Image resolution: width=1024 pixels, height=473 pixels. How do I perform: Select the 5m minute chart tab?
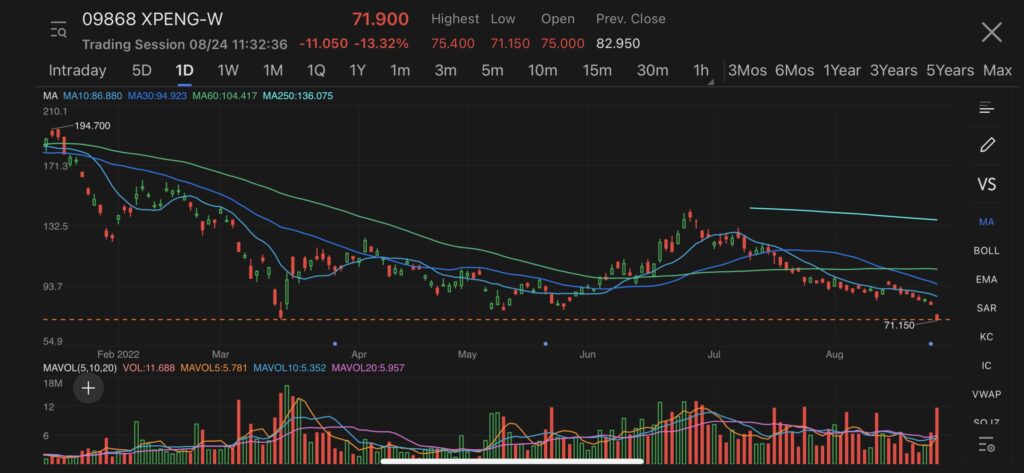click(x=492, y=71)
